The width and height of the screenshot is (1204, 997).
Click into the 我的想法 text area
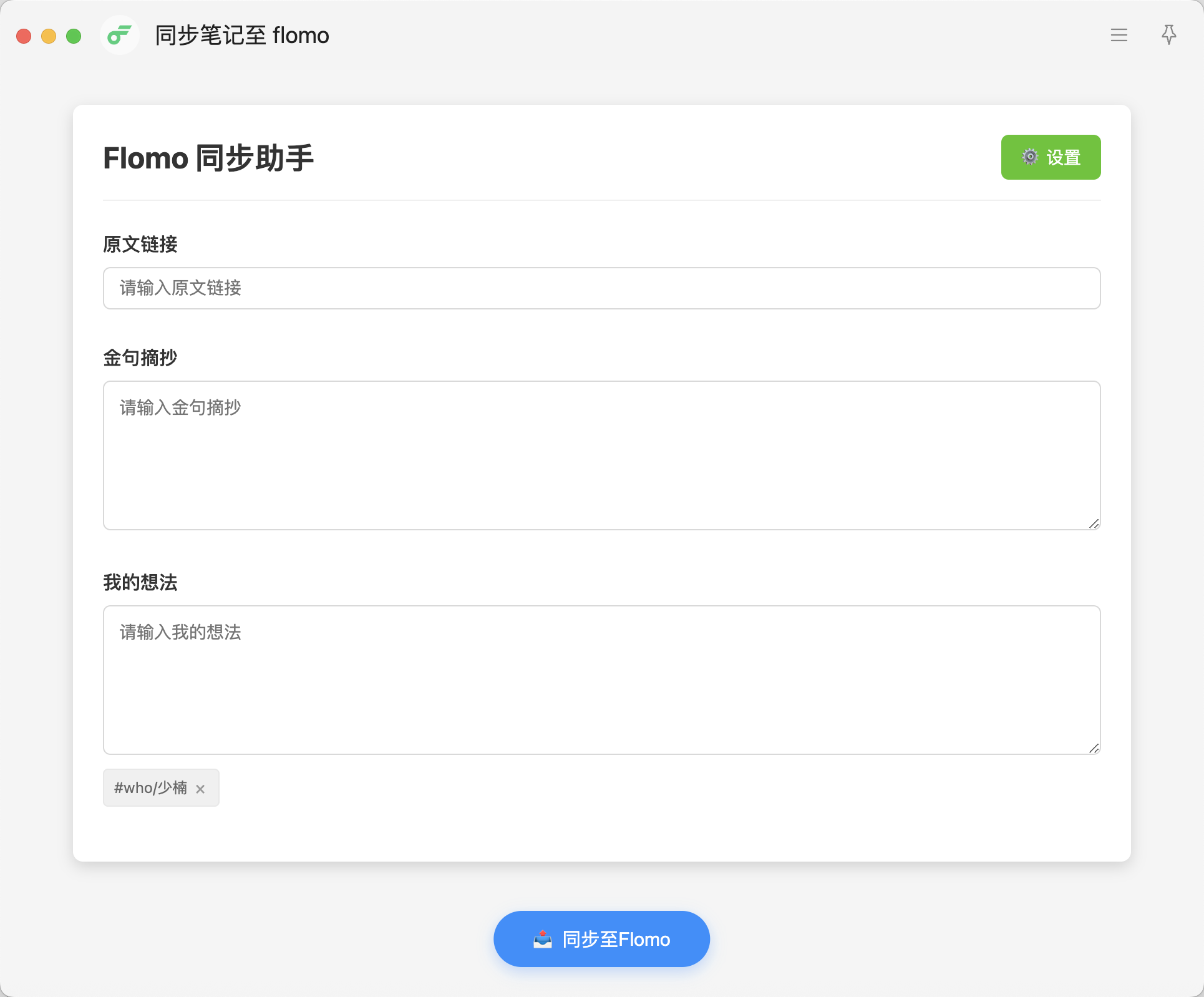pos(601,680)
